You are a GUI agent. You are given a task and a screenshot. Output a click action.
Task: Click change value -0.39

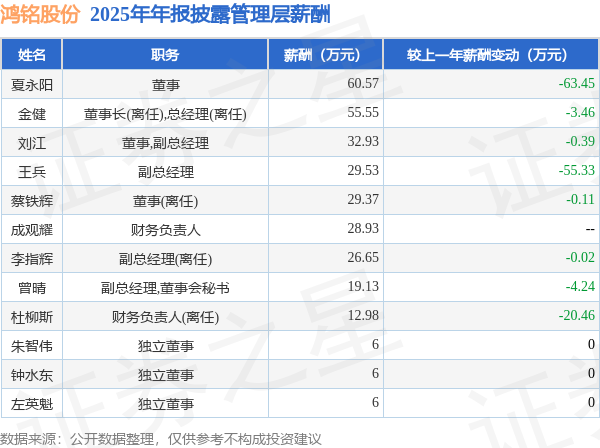click(580, 141)
